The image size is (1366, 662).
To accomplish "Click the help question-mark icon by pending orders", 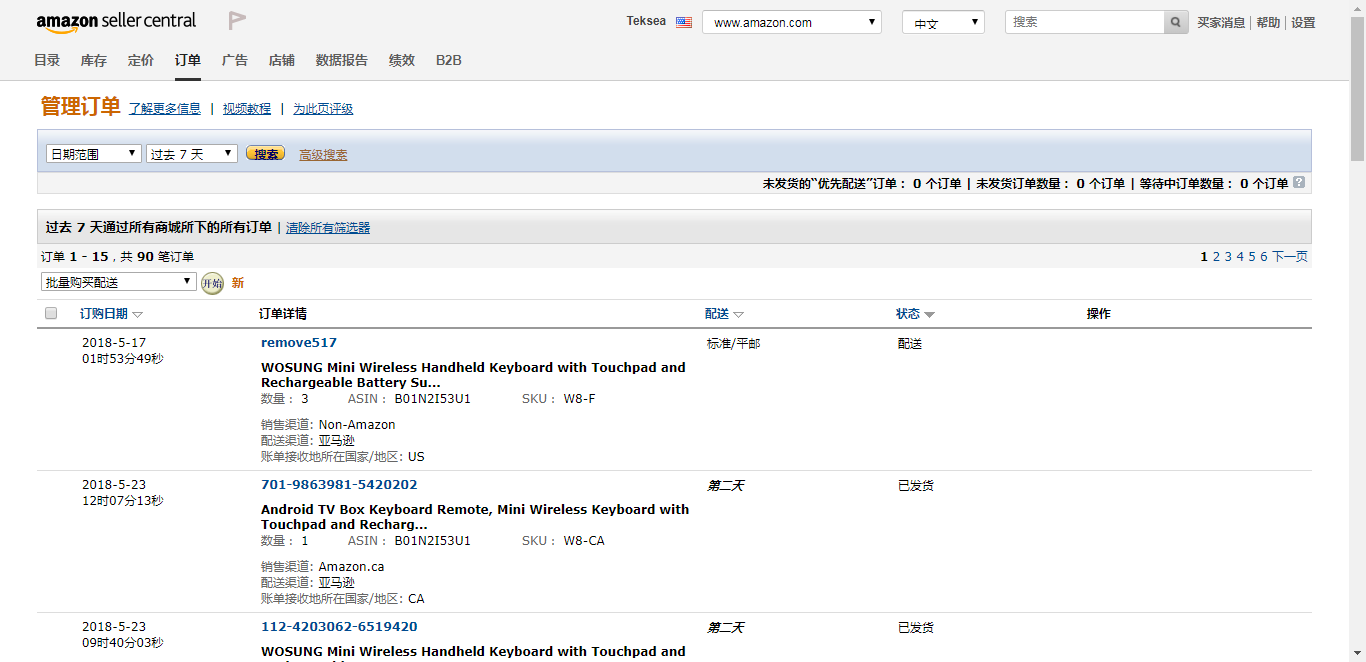I will click(1299, 182).
